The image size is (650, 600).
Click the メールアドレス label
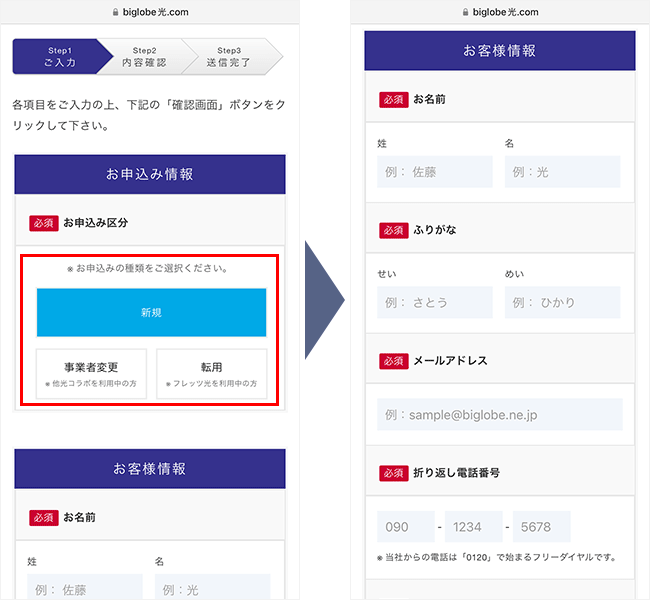[x=451, y=361]
